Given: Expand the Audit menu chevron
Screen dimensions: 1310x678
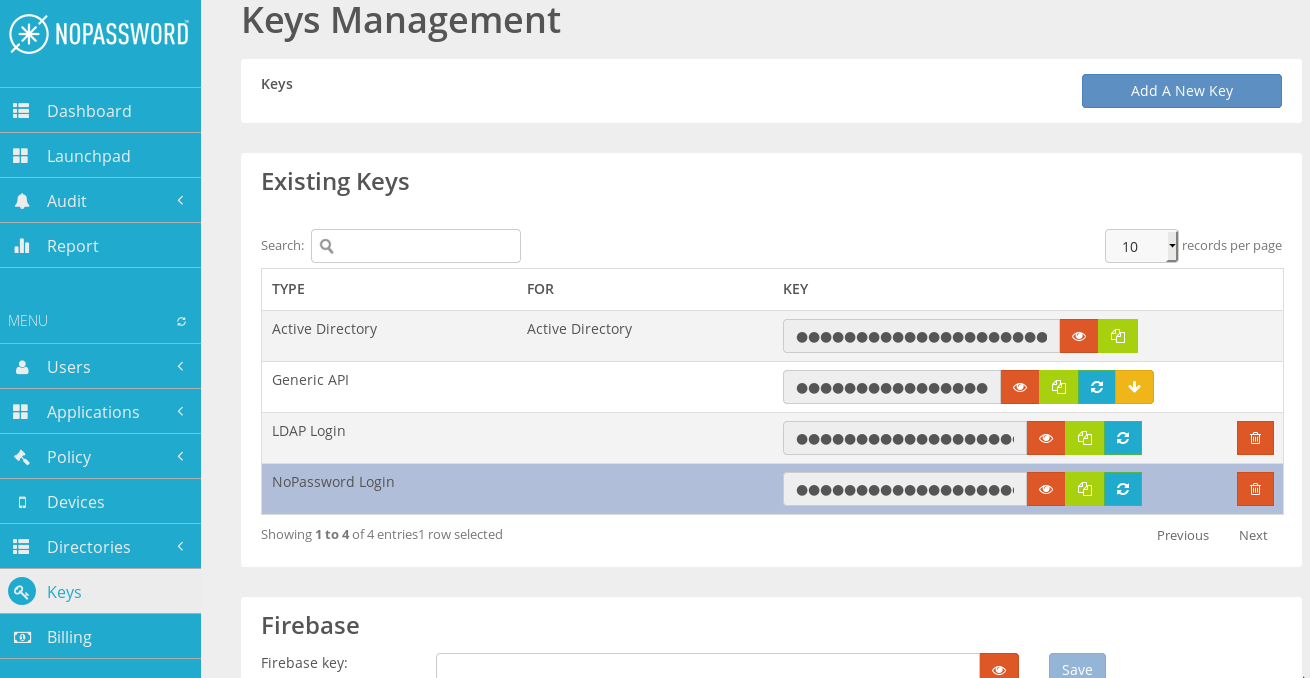Looking at the screenshot, I should [181, 201].
